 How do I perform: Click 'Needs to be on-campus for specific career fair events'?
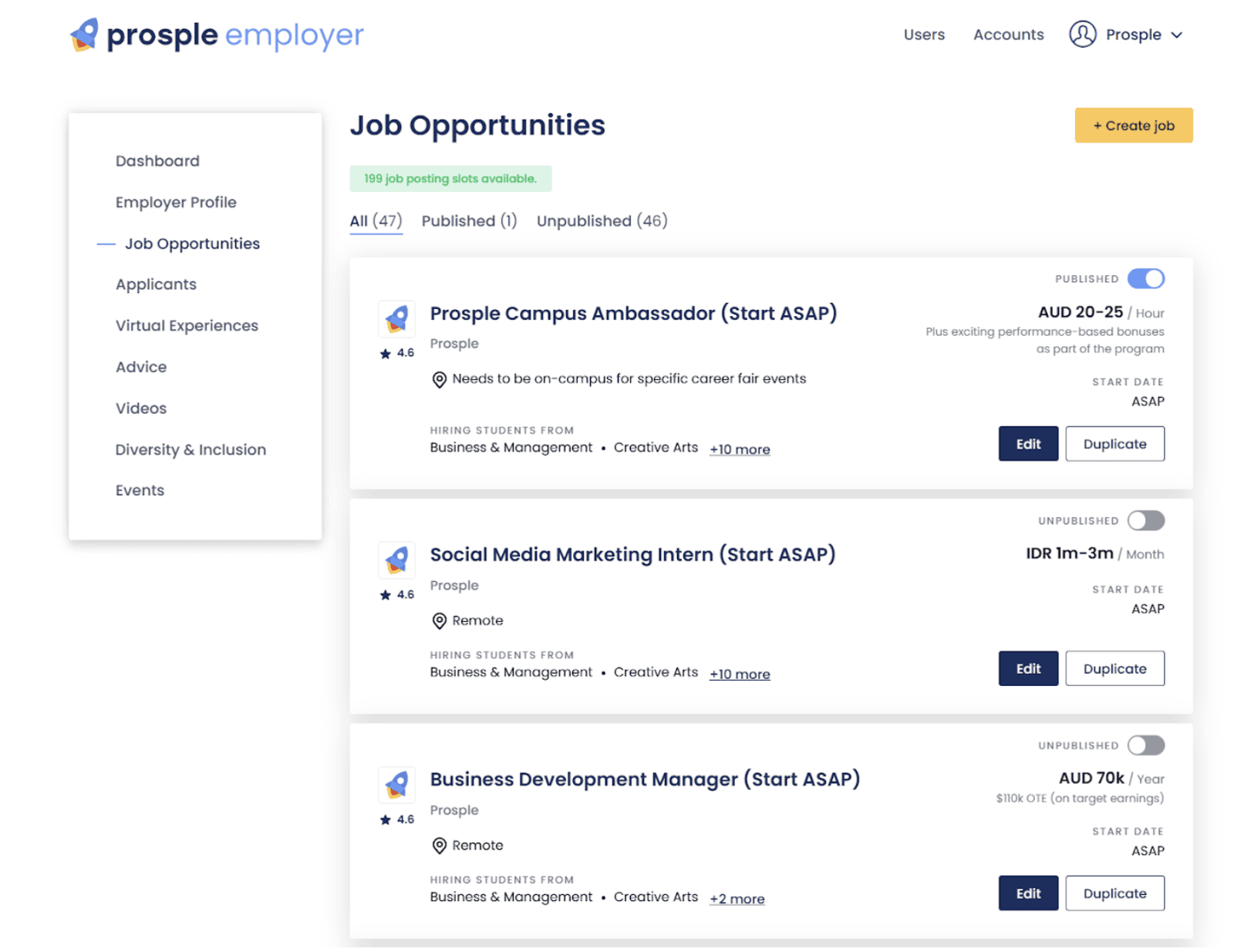click(629, 378)
